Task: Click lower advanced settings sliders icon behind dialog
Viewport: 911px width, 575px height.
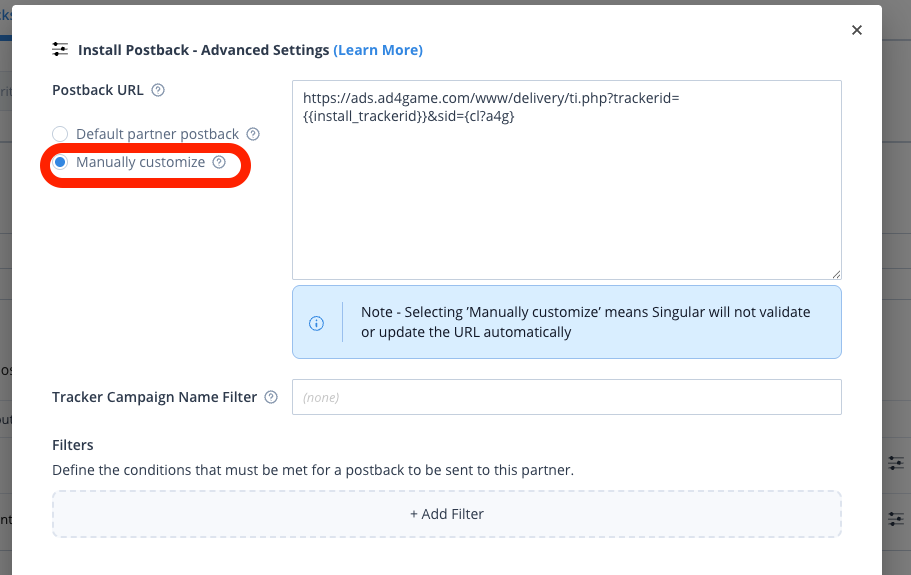Action: point(896,519)
